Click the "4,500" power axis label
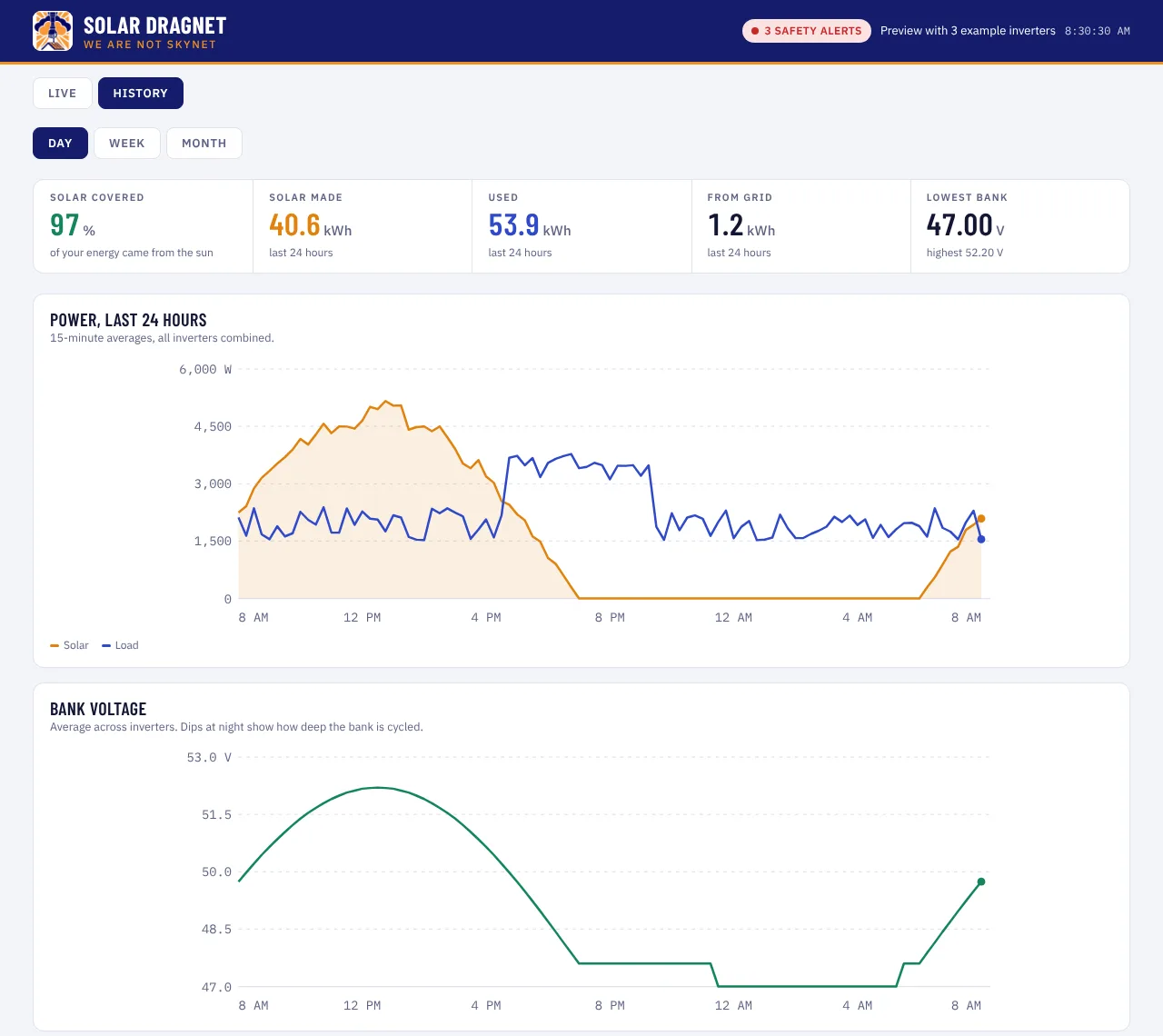This screenshot has height=1036, width=1163. tap(213, 426)
